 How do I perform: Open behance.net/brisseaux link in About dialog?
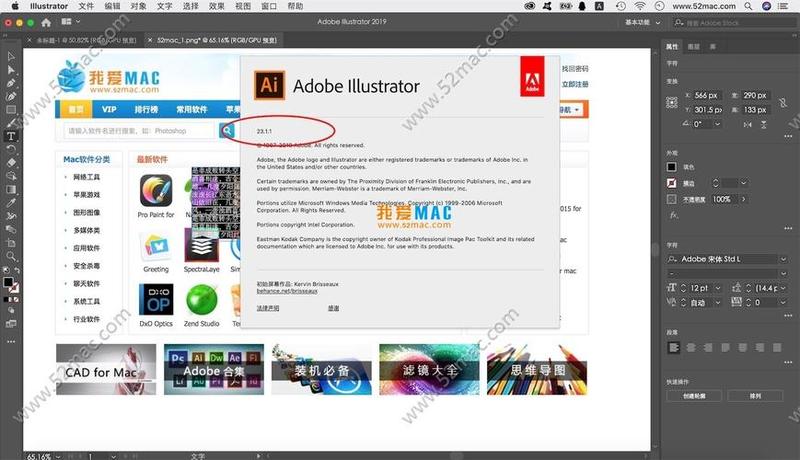tap(287, 291)
